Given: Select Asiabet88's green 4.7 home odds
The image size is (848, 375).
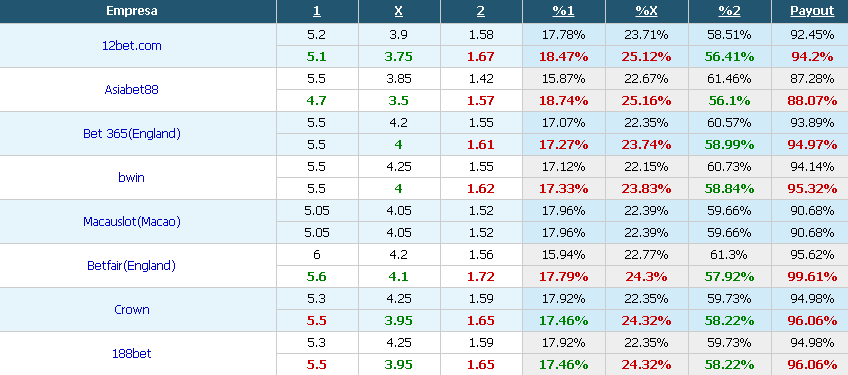Looking at the screenshot, I should tap(316, 101).
